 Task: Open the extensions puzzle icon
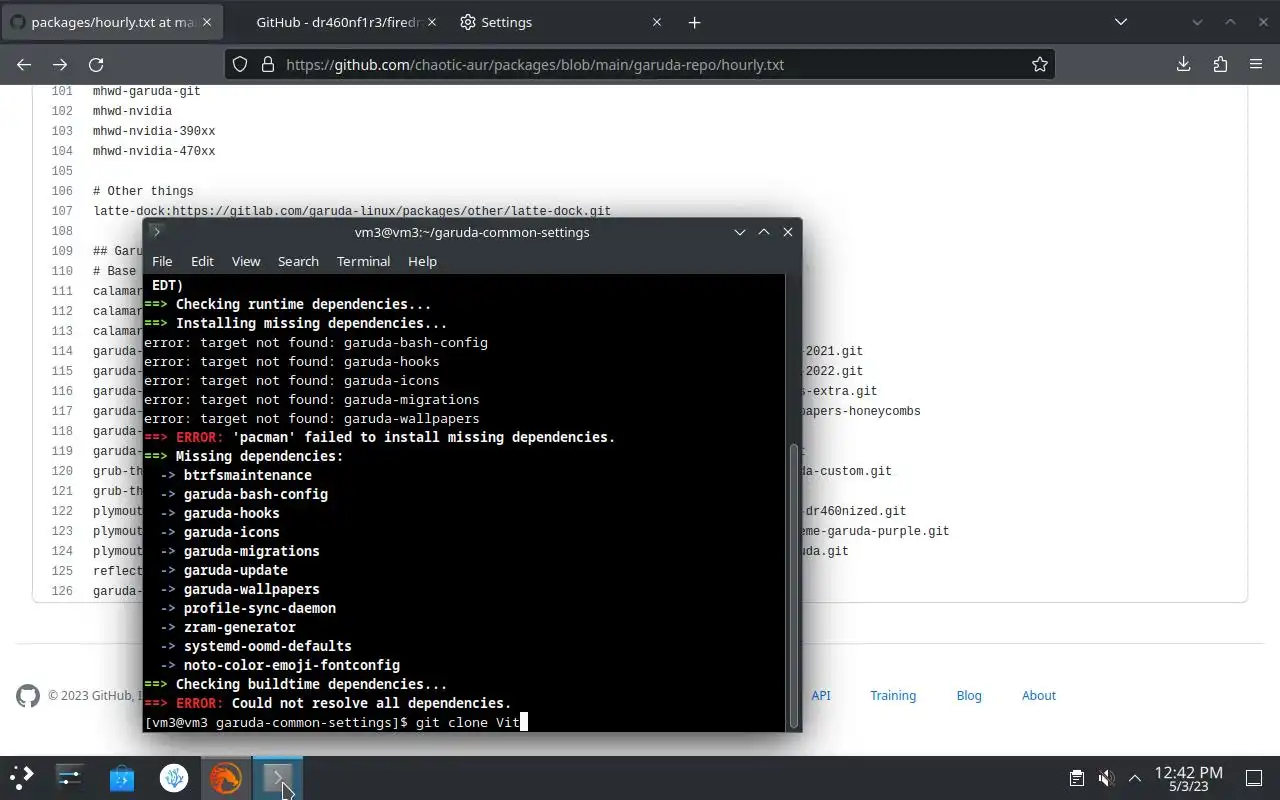click(1220, 64)
